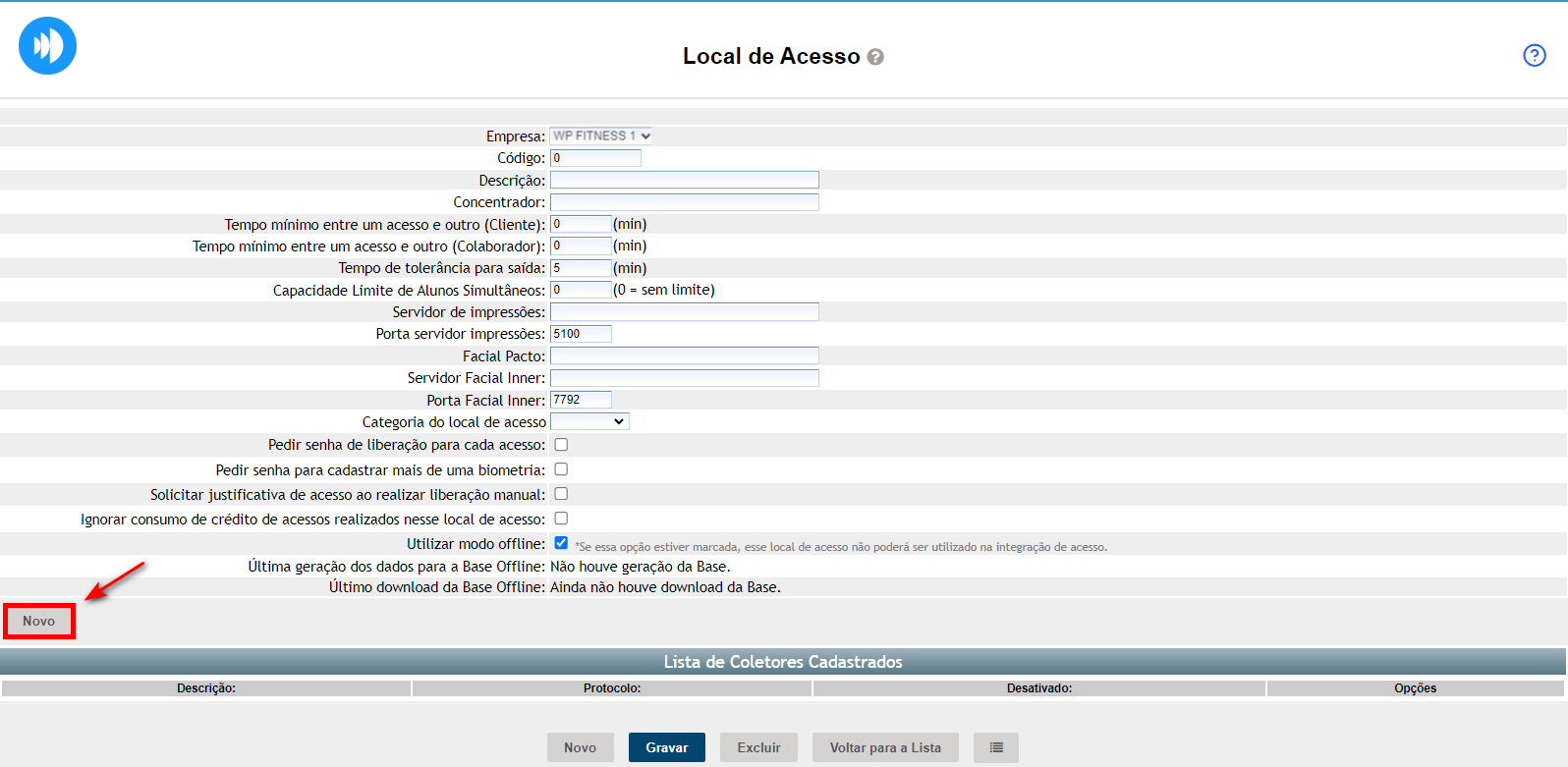Enable 'Pedir senha de liberação para cada acesso'
Screen dimensions: 1568x767
click(x=561, y=445)
